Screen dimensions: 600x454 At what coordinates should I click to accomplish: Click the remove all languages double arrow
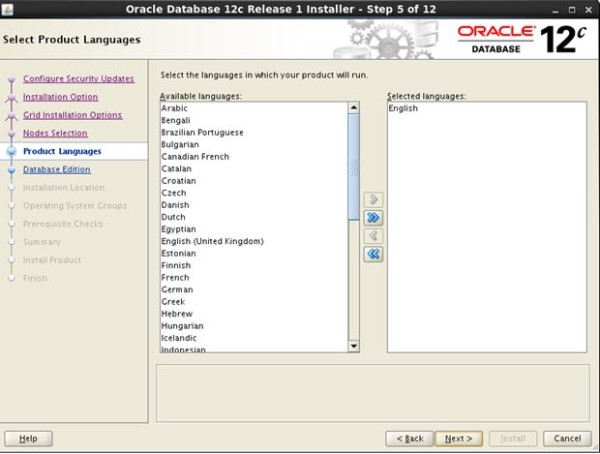tap(373, 254)
